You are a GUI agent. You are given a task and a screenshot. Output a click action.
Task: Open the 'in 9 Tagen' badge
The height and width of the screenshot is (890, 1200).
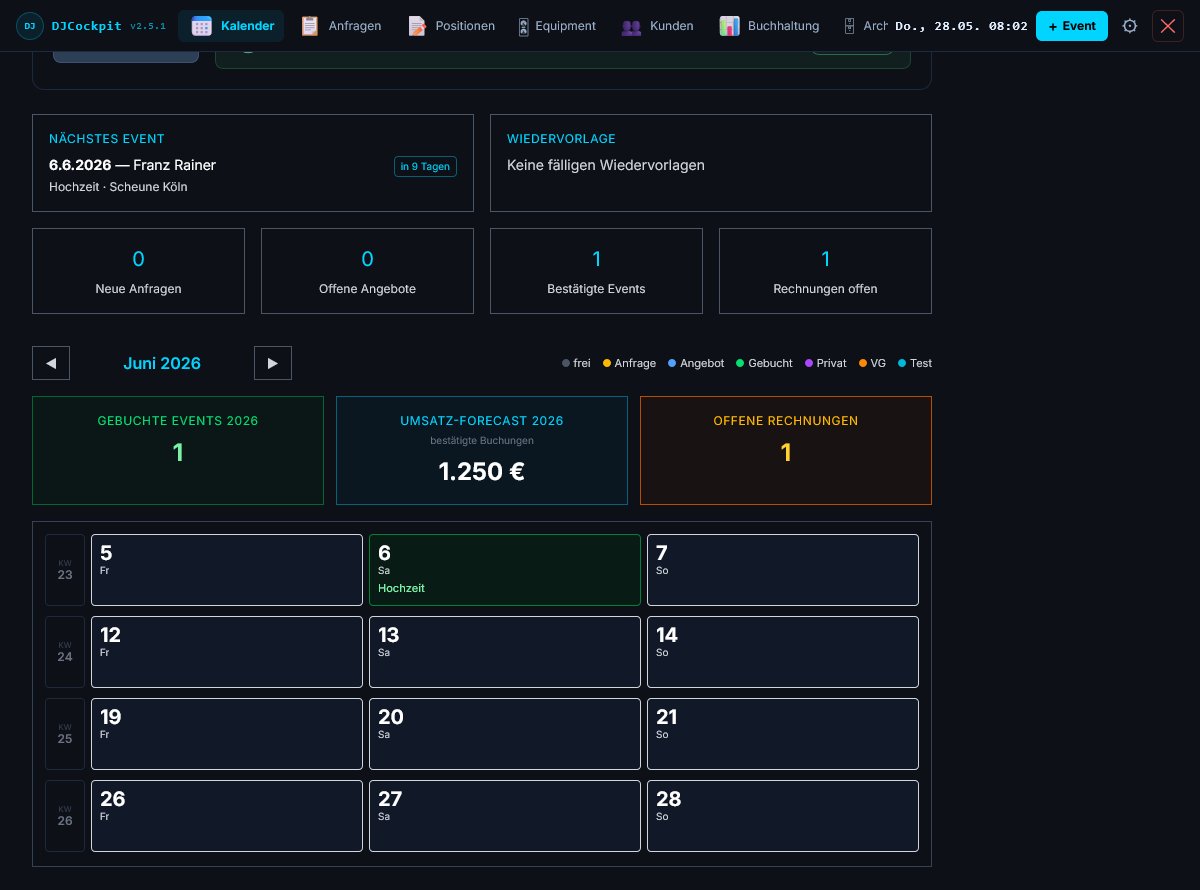(425, 167)
